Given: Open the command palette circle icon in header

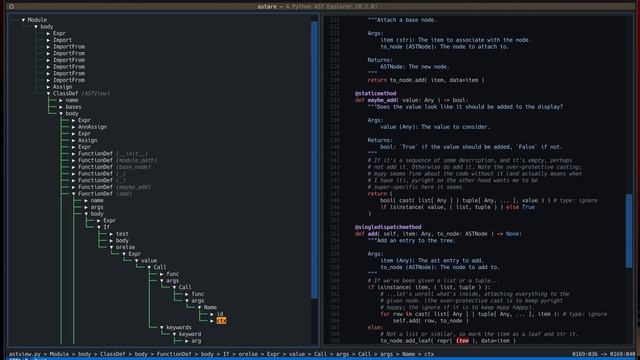Looking at the screenshot, I should (x=11, y=7).
